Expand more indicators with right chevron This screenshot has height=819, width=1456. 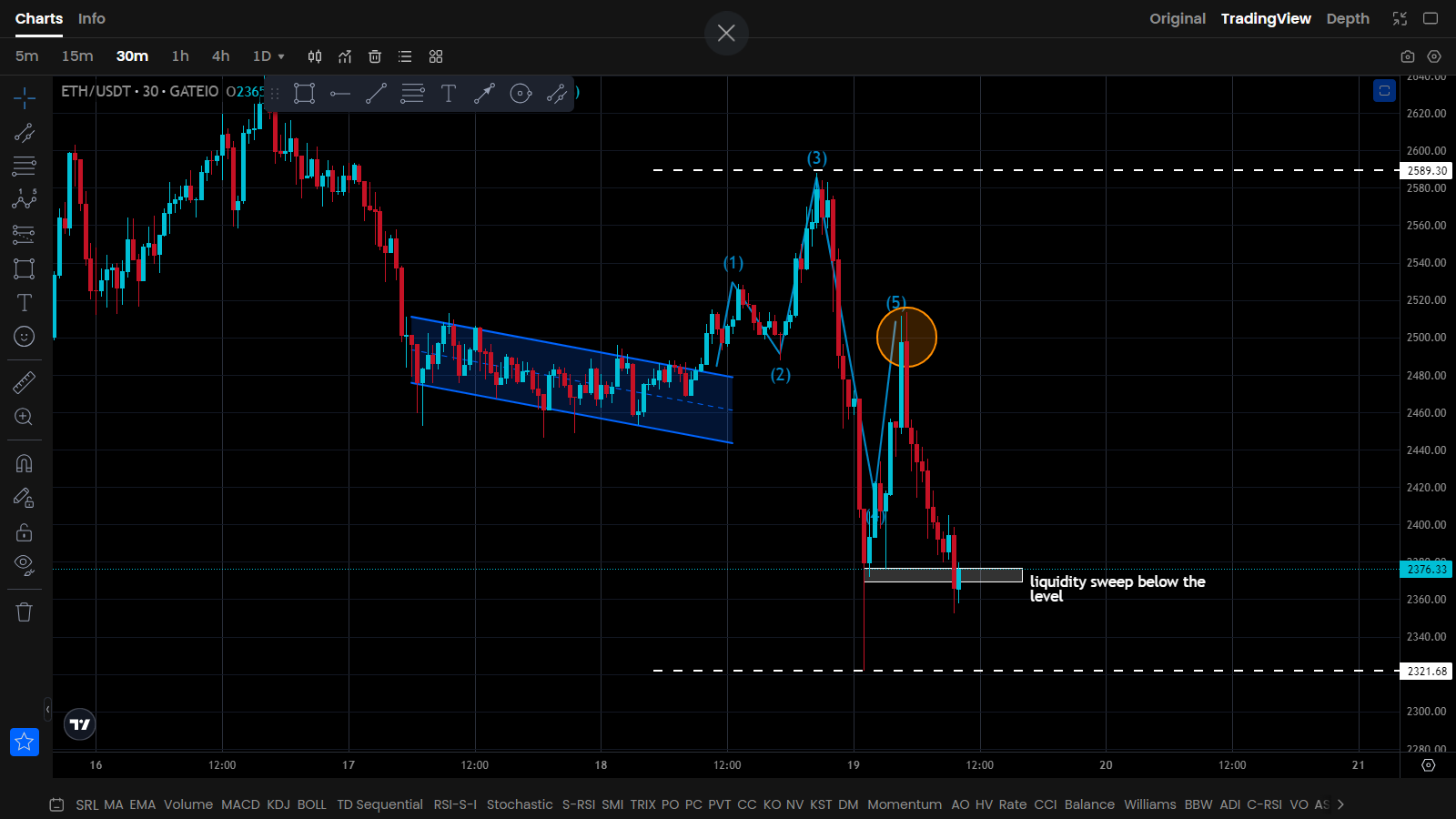coord(1340,804)
